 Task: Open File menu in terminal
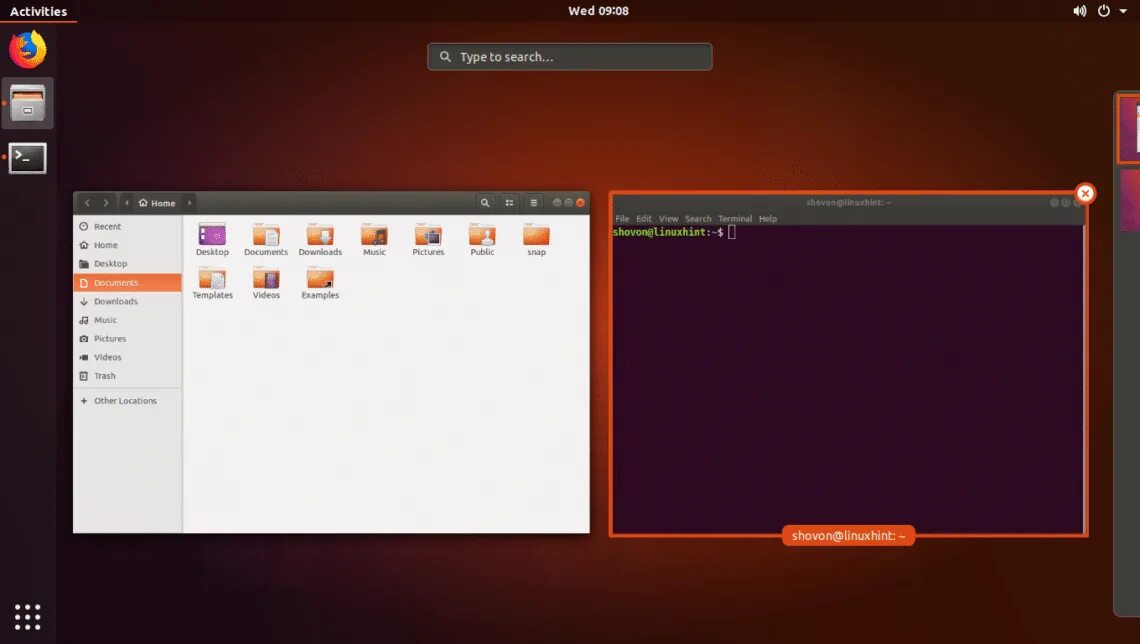coord(622,219)
